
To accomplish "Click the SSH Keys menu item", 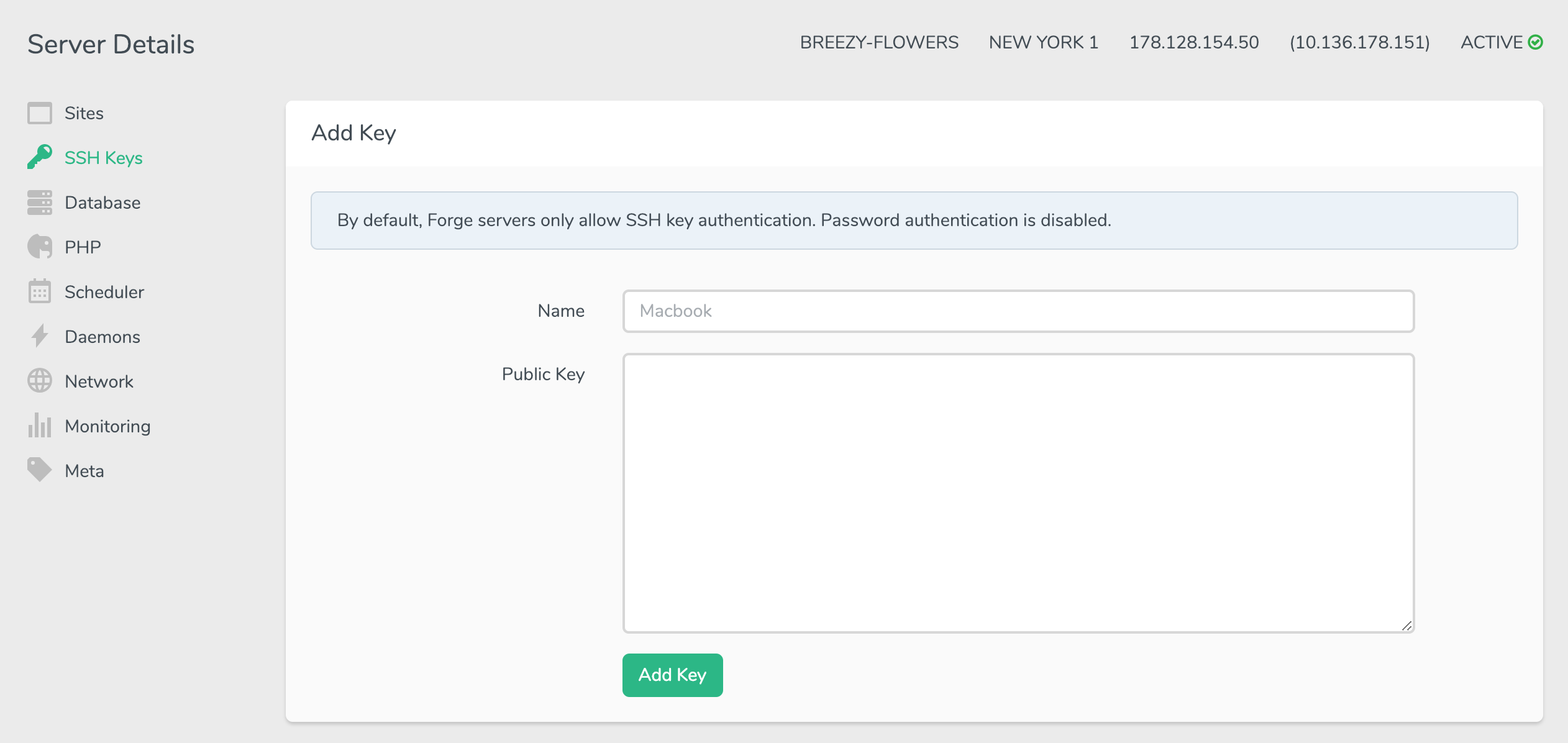I will coord(104,158).
